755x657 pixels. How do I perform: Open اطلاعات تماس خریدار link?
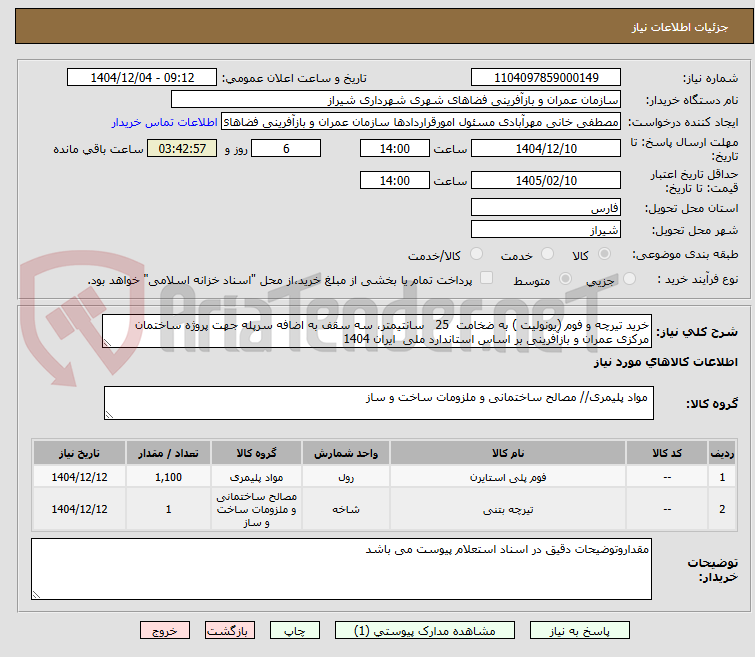click(165, 122)
